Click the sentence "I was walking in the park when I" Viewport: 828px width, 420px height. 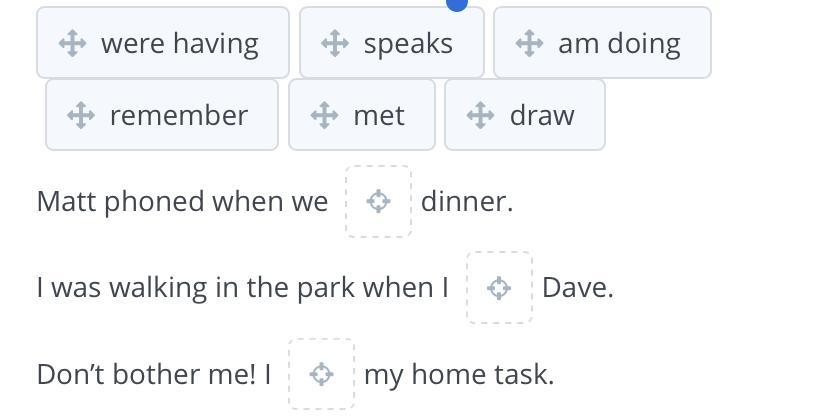click(x=242, y=288)
